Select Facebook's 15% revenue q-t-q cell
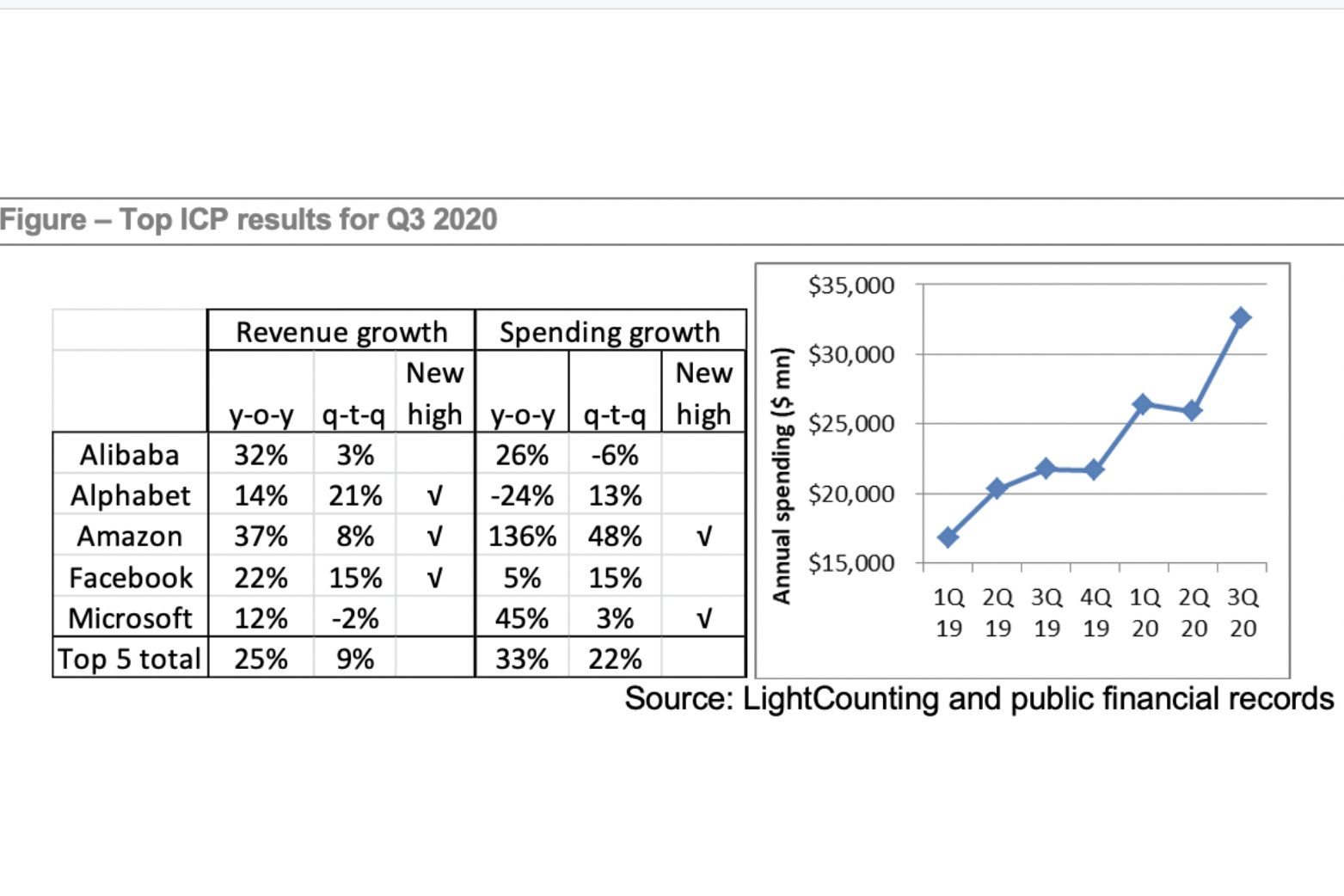Viewport: 1344px width, 896px height. coord(355,577)
